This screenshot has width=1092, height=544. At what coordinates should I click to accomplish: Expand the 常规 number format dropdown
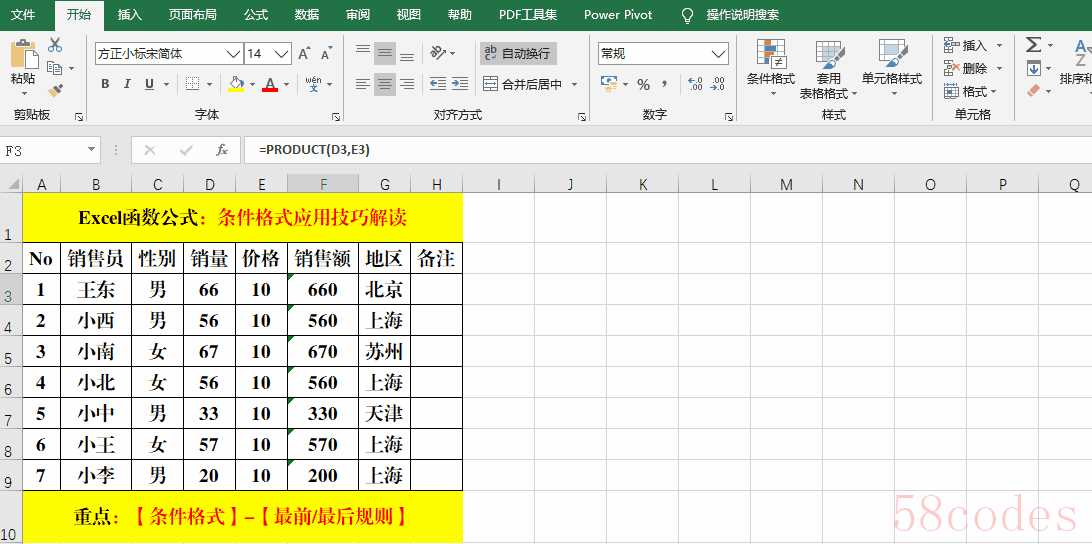pyautogui.click(x=719, y=54)
